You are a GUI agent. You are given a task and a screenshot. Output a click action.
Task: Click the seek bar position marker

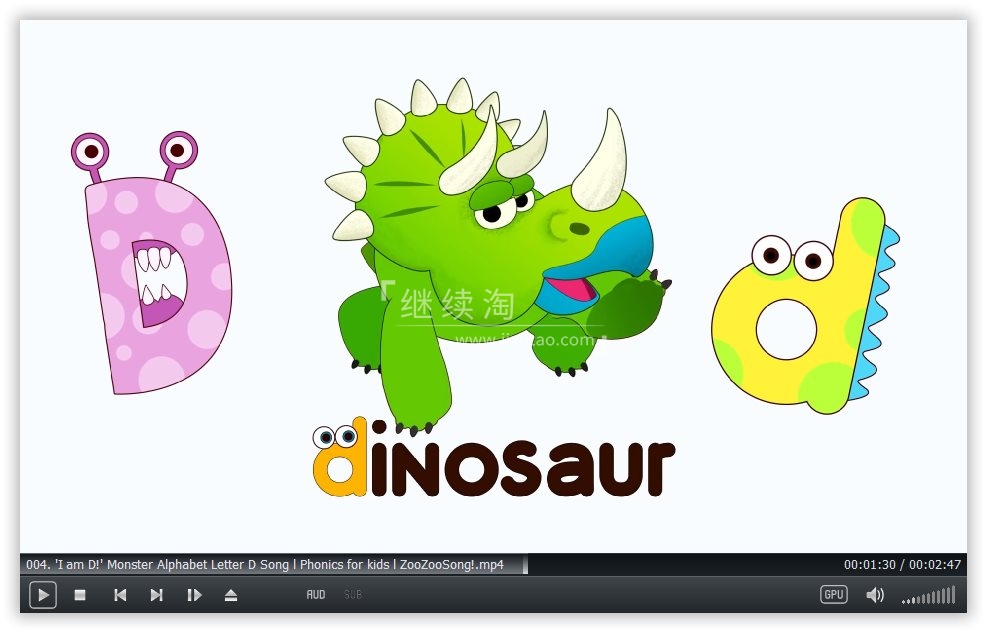coord(526,565)
